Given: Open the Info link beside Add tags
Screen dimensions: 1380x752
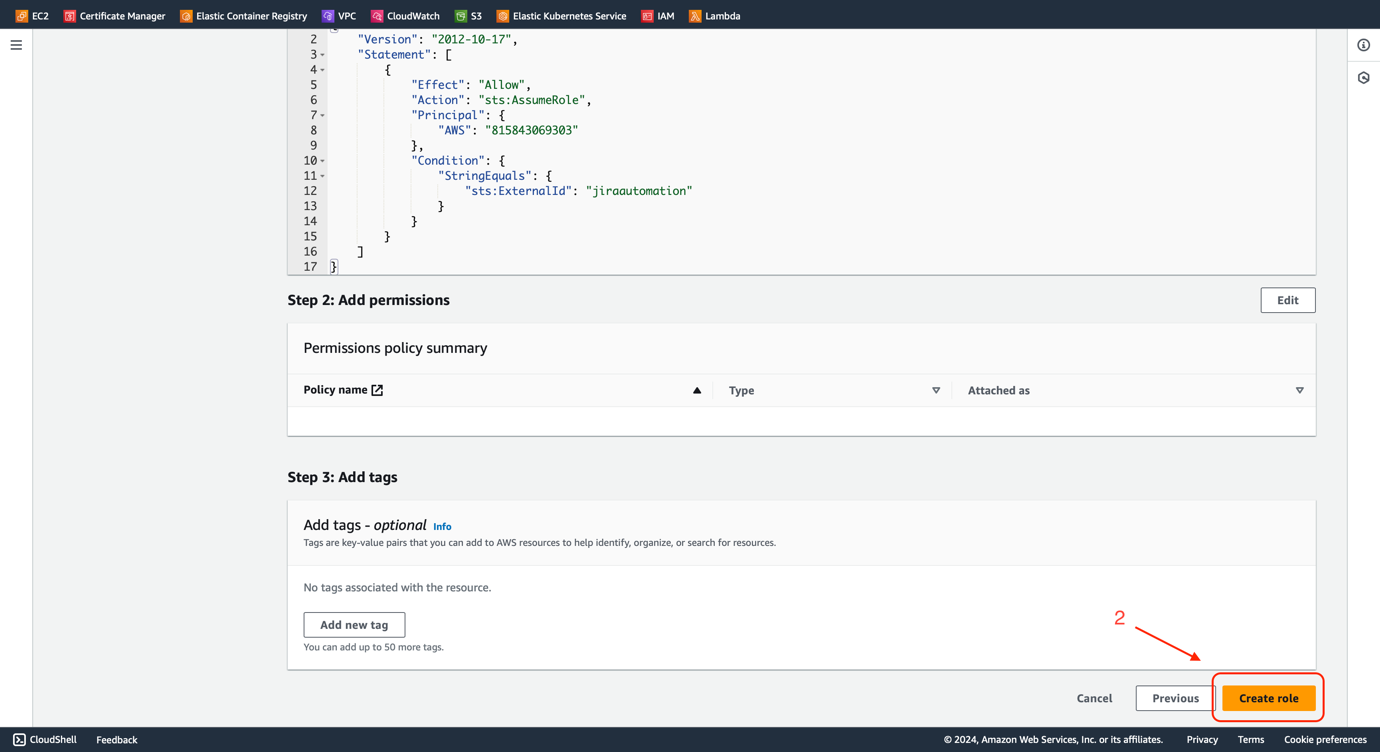Looking at the screenshot, I should 442,527.
